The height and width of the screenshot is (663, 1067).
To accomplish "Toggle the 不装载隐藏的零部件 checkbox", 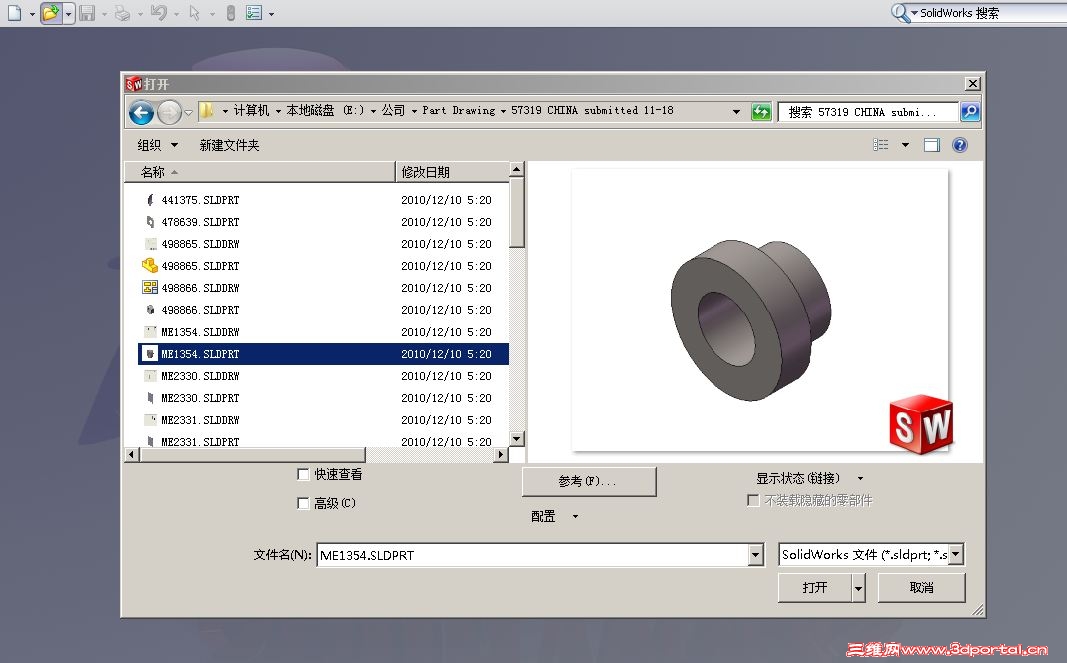I will point(753,500).
